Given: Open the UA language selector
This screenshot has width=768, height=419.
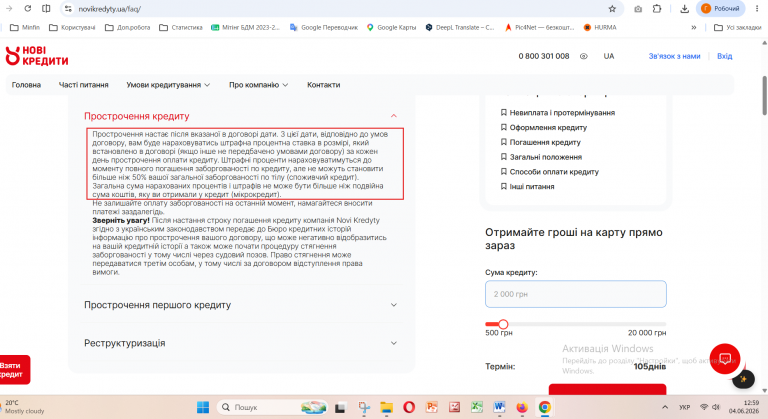Looking at the screenshot, I should point(608,56).
